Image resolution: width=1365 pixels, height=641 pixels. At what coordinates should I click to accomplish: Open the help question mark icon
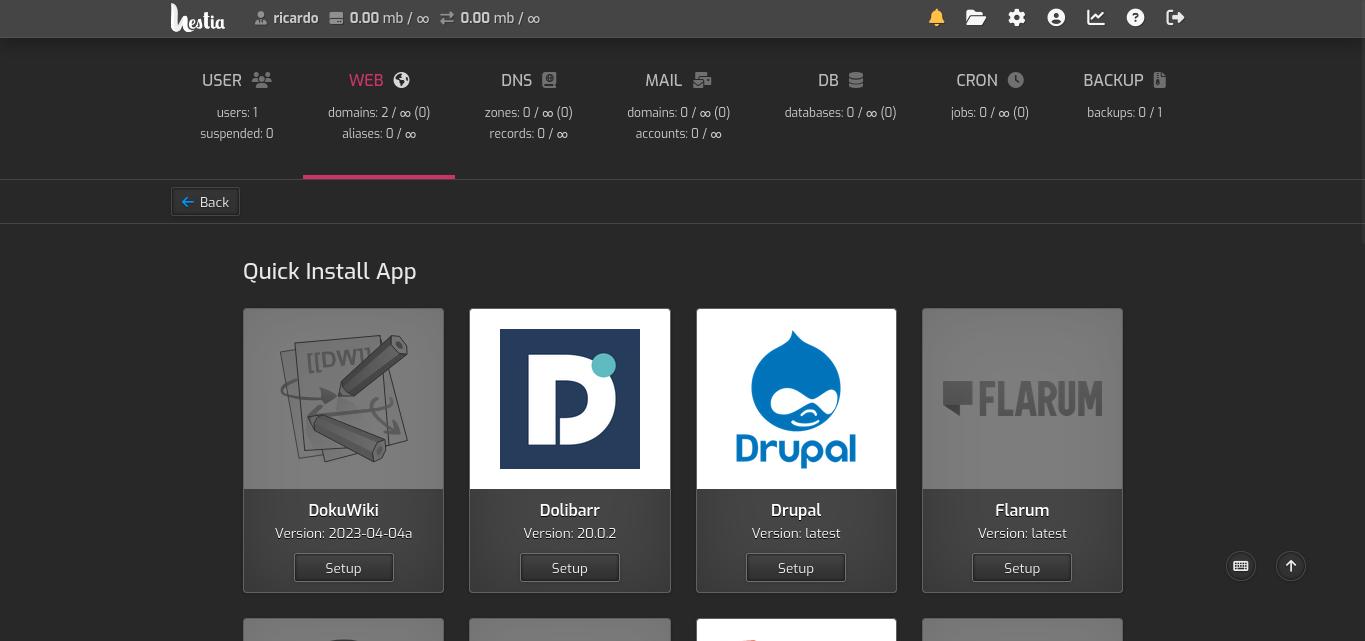(1136, 18)
